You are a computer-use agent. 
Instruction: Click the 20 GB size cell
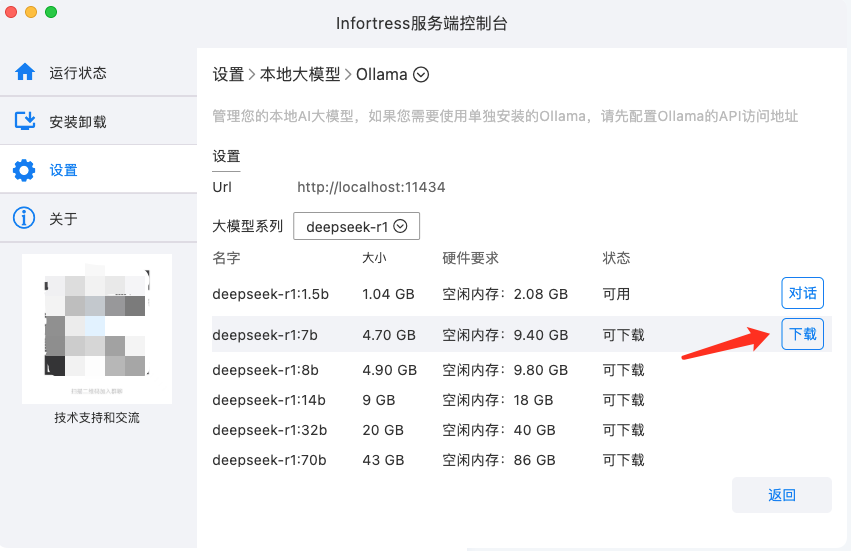[383, 430]
